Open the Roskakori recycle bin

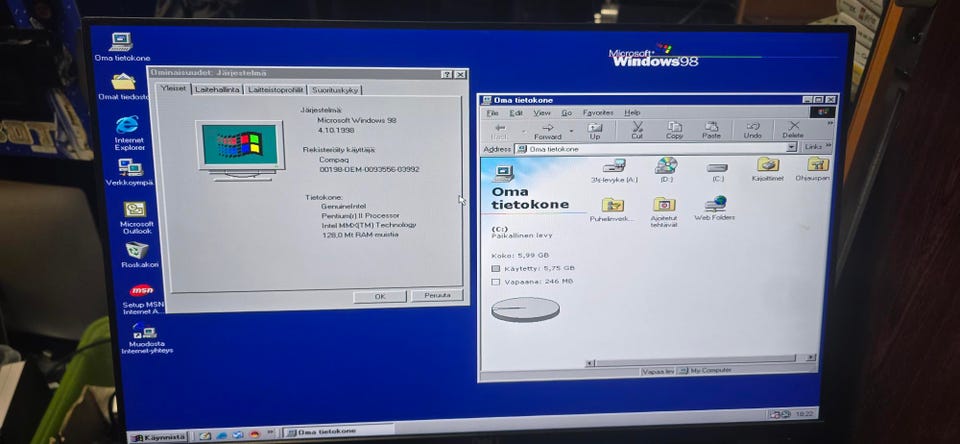tap(138, 255)
